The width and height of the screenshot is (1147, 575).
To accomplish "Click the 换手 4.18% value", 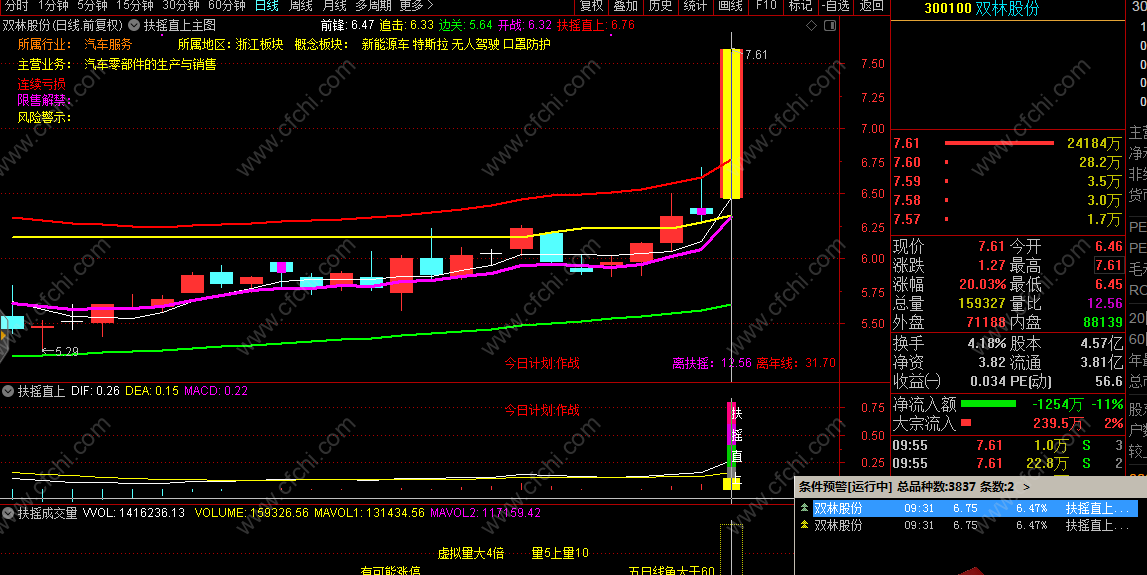I will (x=987, y=343).
